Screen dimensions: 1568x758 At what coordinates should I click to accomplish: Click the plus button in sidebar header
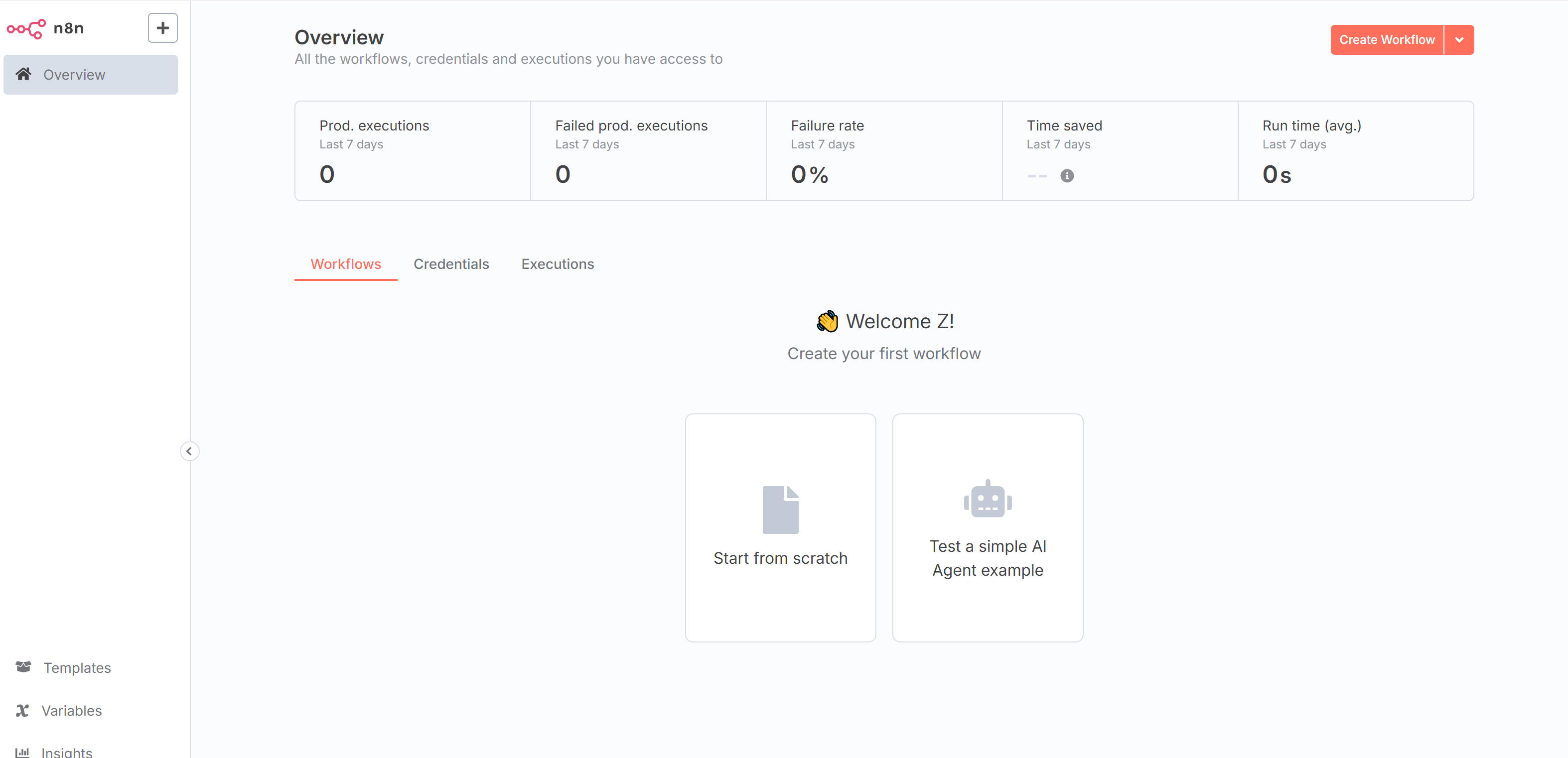(162, 28)
